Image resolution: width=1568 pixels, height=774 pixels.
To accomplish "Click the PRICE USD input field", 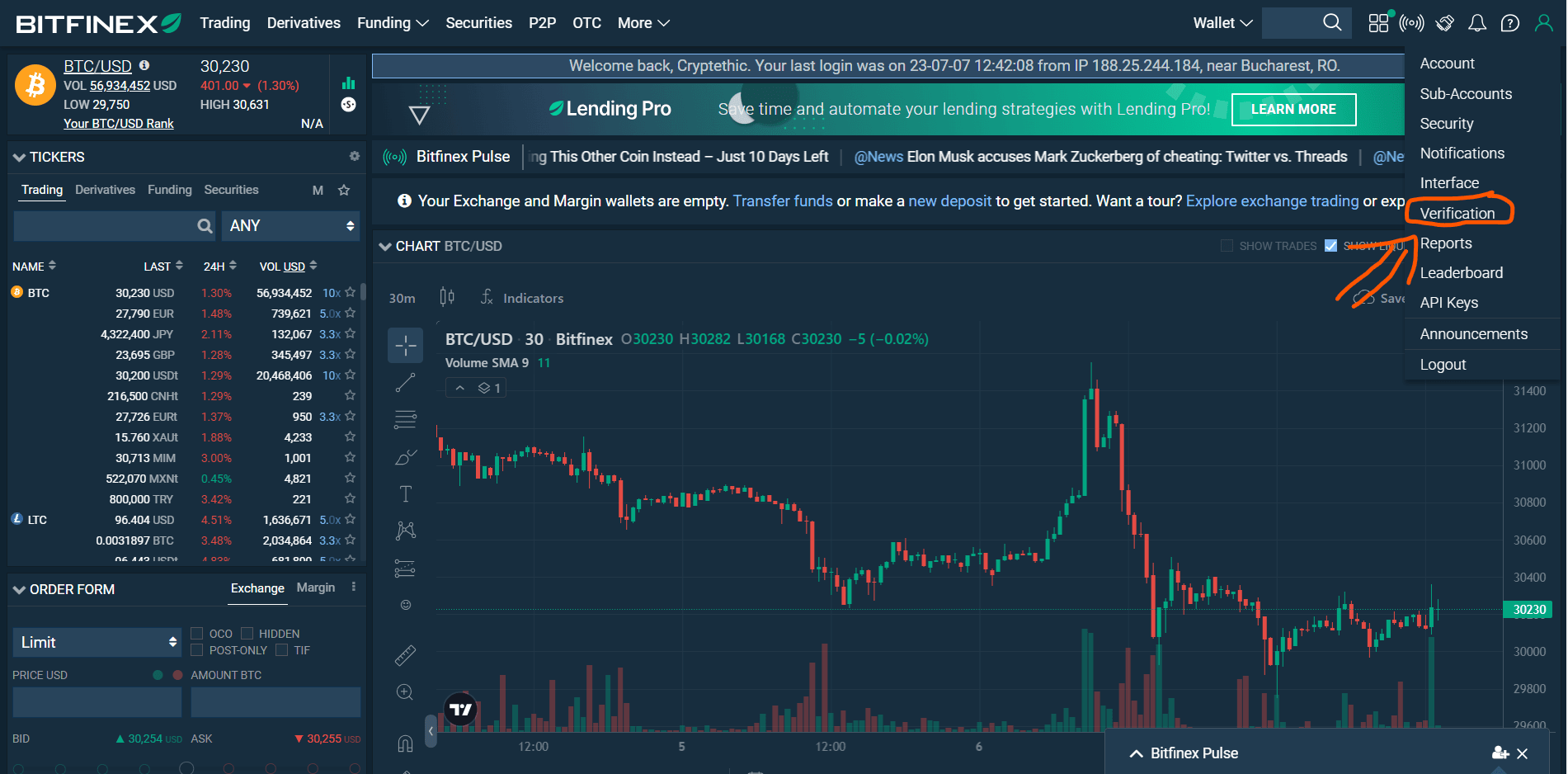I will tap(97, 702).
